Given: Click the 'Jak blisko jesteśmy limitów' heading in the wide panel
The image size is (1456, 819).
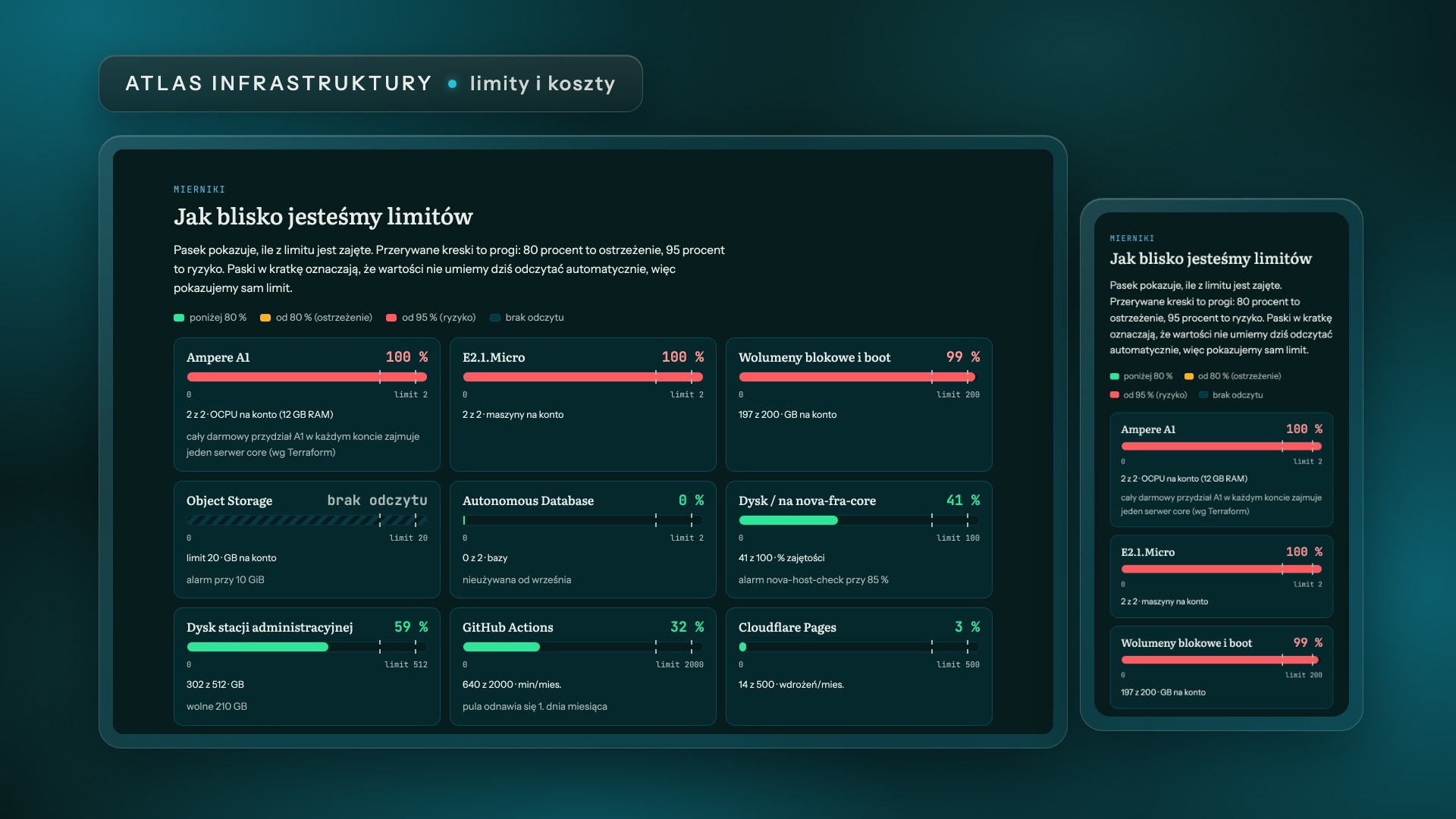Looking at the screenshot, I should point(323,217).
